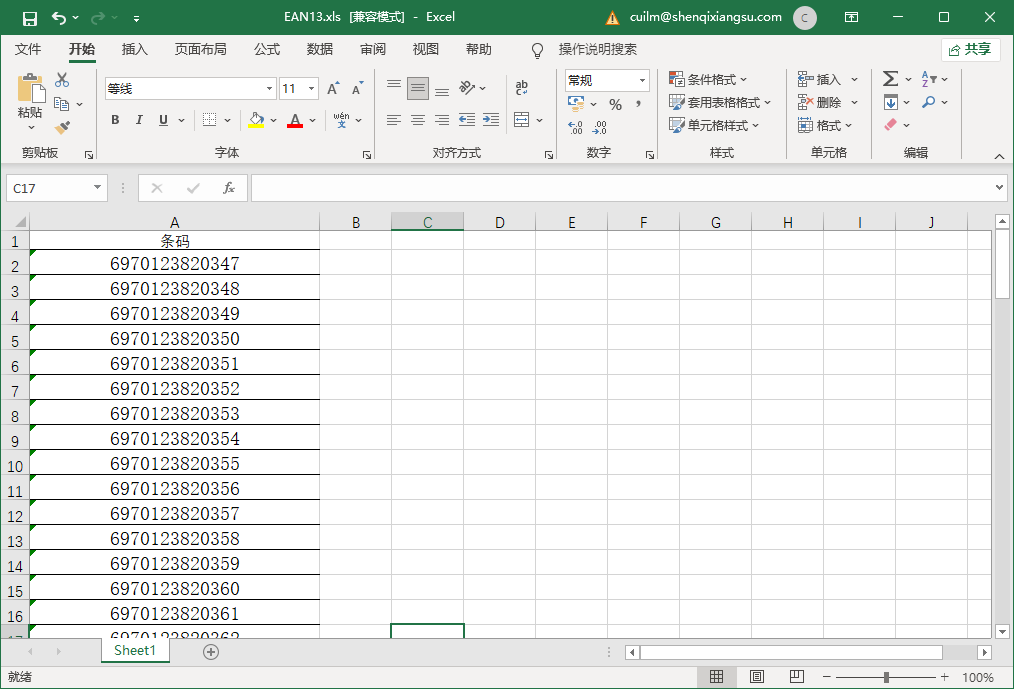This screenshot has height=689, width=1014.
Task: Expand the Name Box dropdown arrow
Action: (x=97, y=188)
